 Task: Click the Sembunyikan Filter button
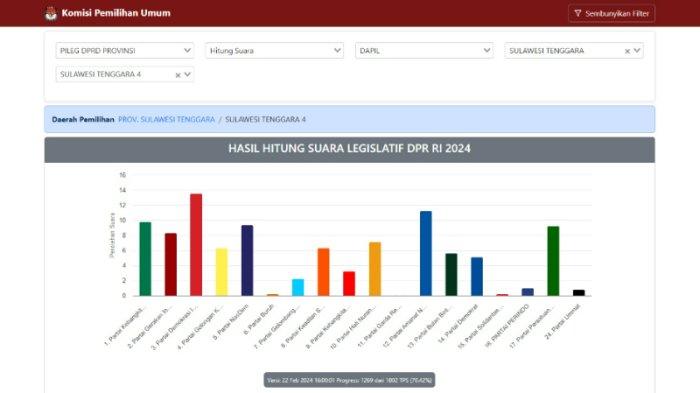click(x=611, y=13)
